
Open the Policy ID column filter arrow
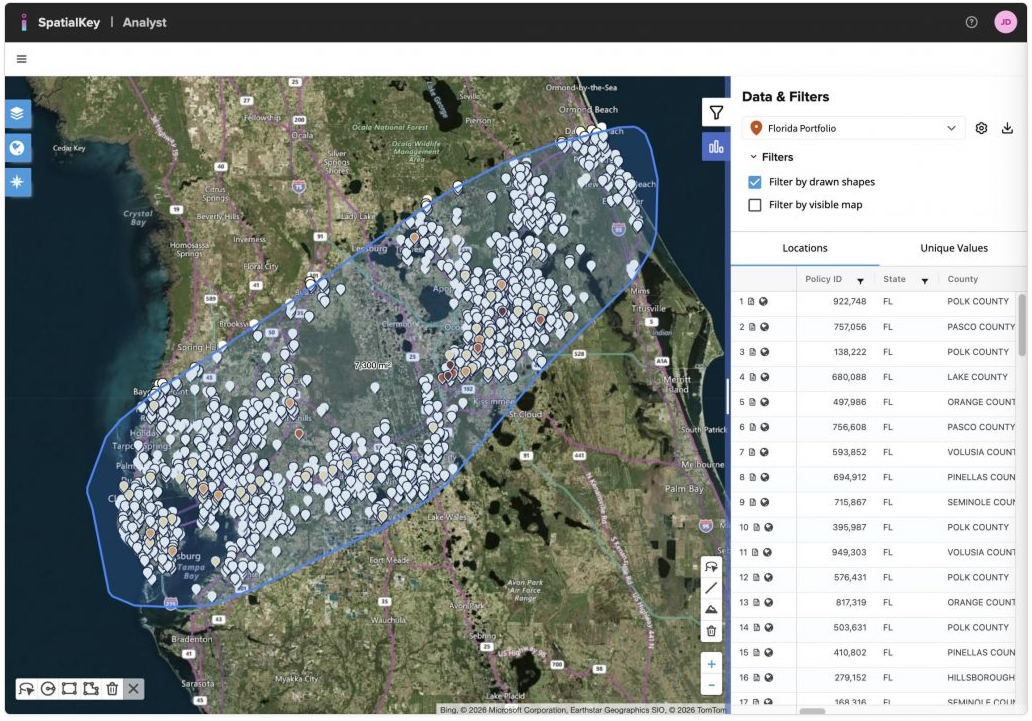click(x=860, y=280)
